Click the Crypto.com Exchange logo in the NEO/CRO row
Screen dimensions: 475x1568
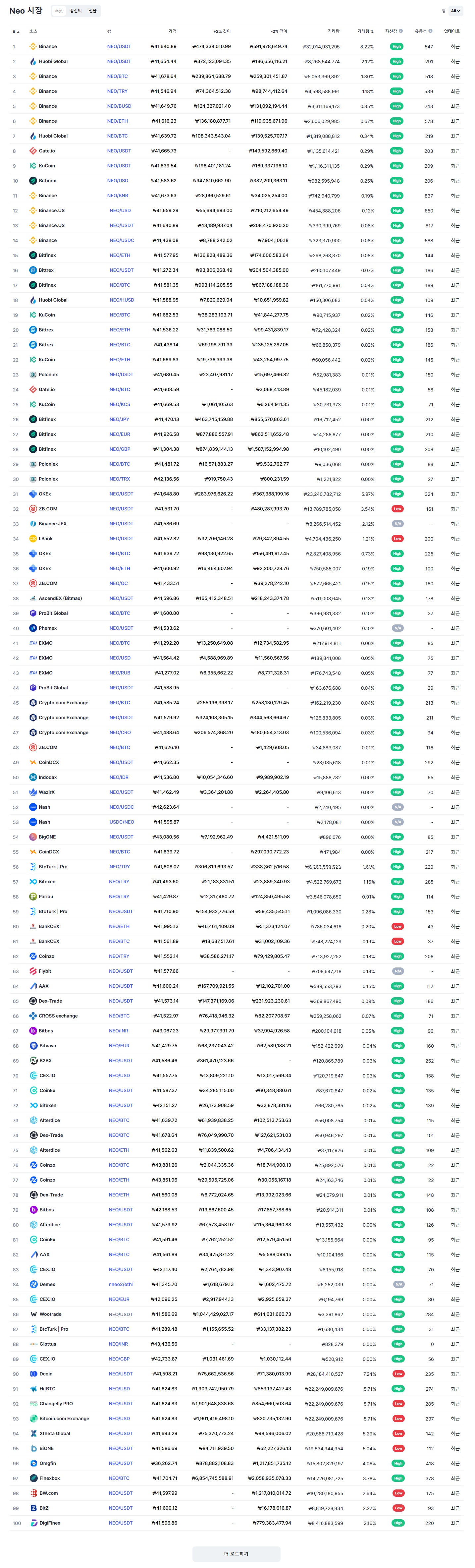(33, 732)
